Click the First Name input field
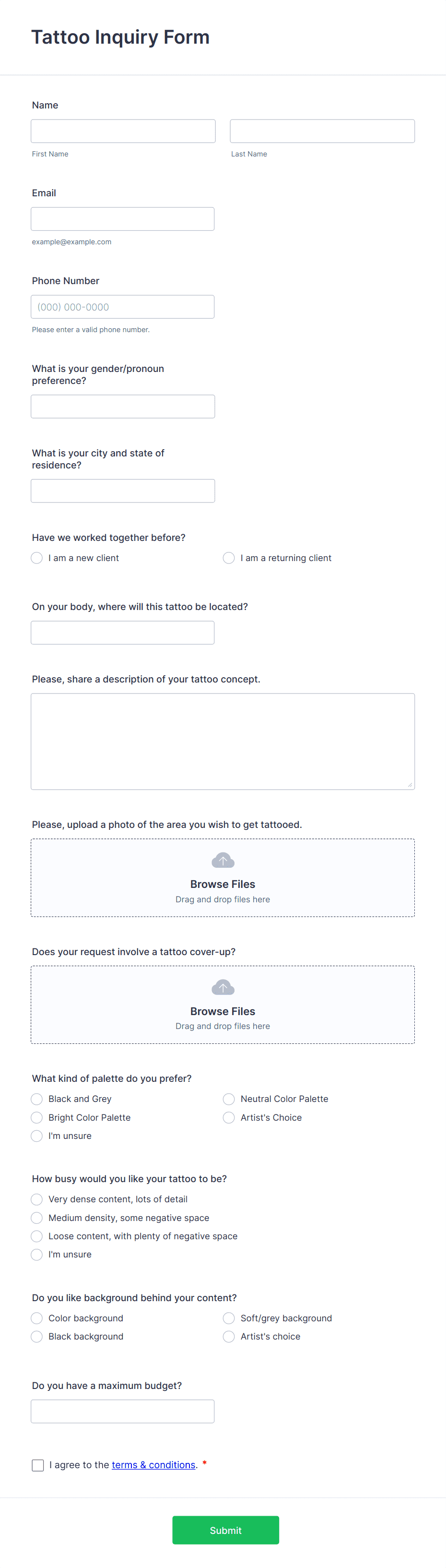 click(123, 132)
